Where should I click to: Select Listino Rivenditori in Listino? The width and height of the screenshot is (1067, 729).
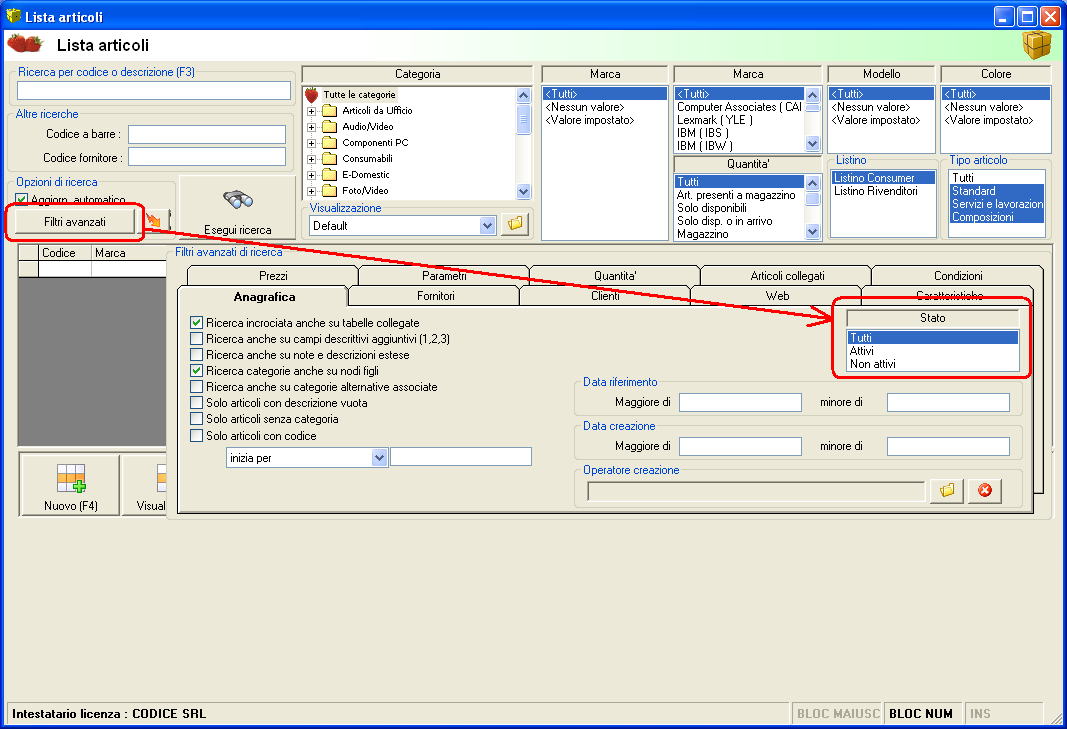[x=882, y=191]
